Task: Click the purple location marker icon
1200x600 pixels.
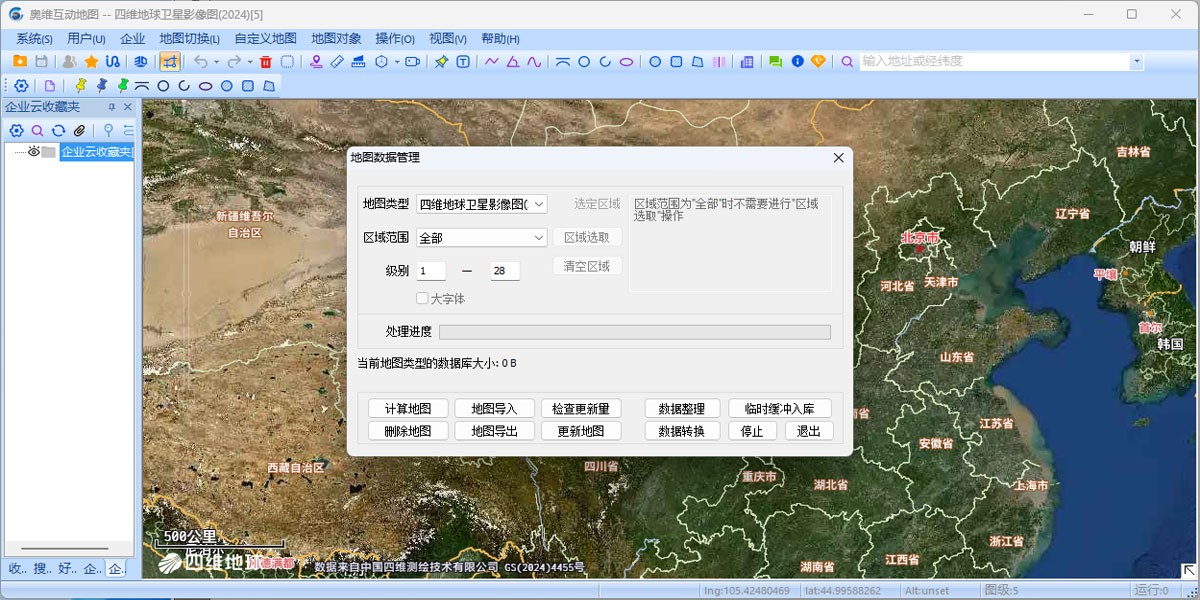Action: tap(316, 62)
